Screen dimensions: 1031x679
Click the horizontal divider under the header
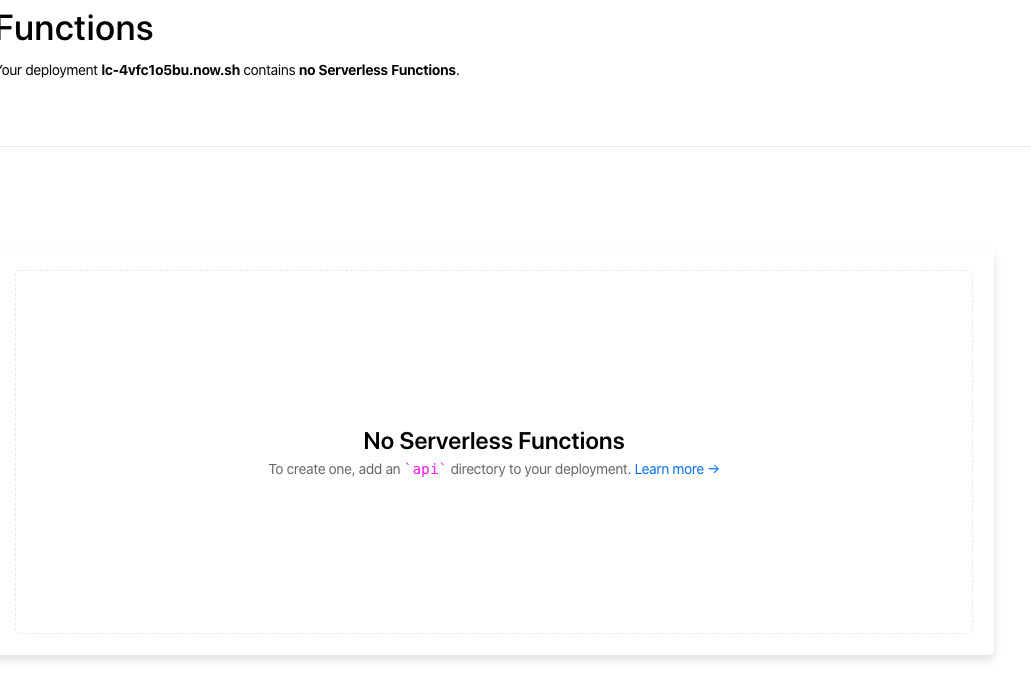pyautogui.click(x=515, y=148)
